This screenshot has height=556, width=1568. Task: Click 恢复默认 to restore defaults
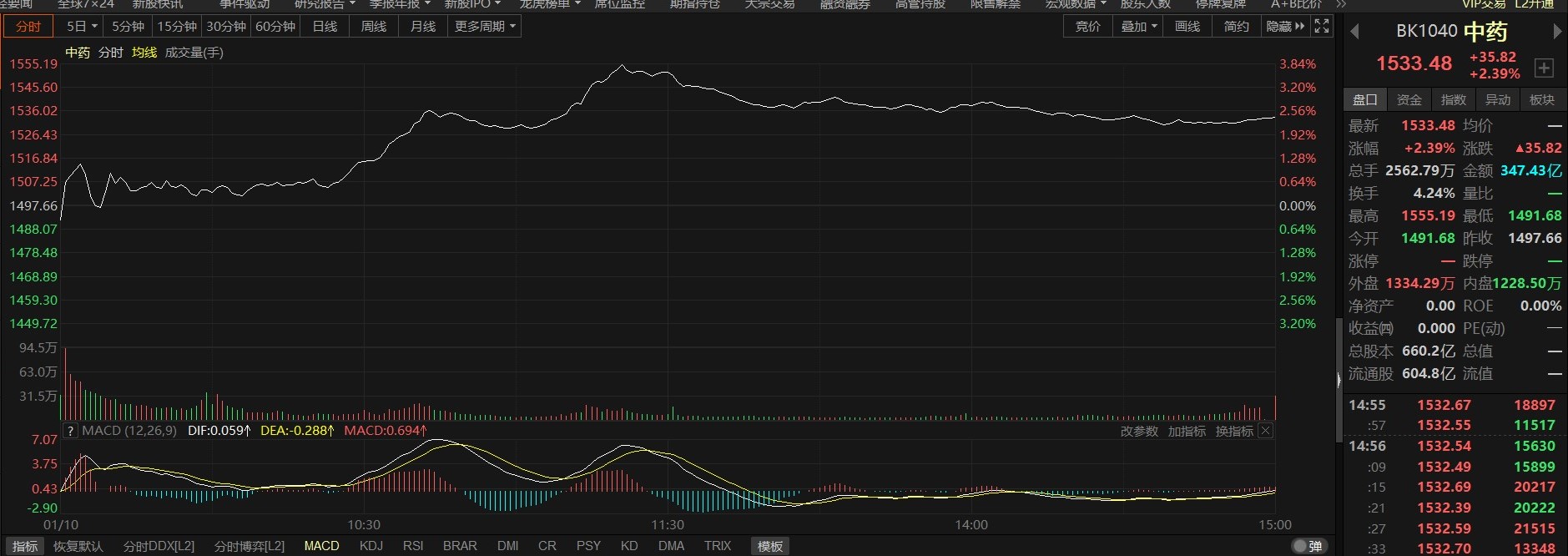(x=78, y=546)
